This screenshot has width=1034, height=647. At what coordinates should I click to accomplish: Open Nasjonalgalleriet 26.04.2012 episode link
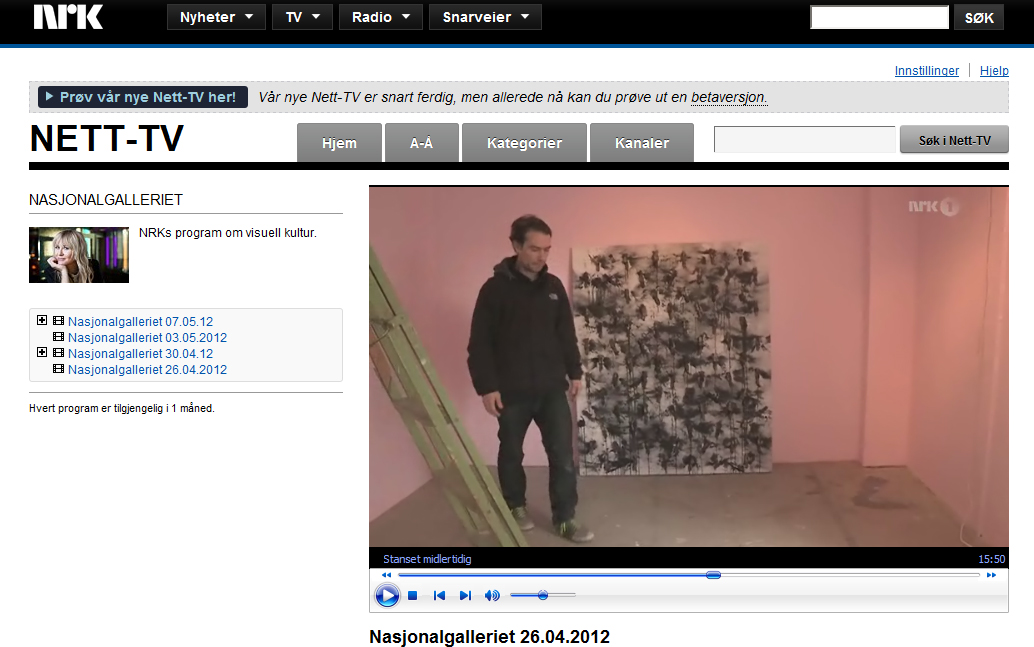147,370
